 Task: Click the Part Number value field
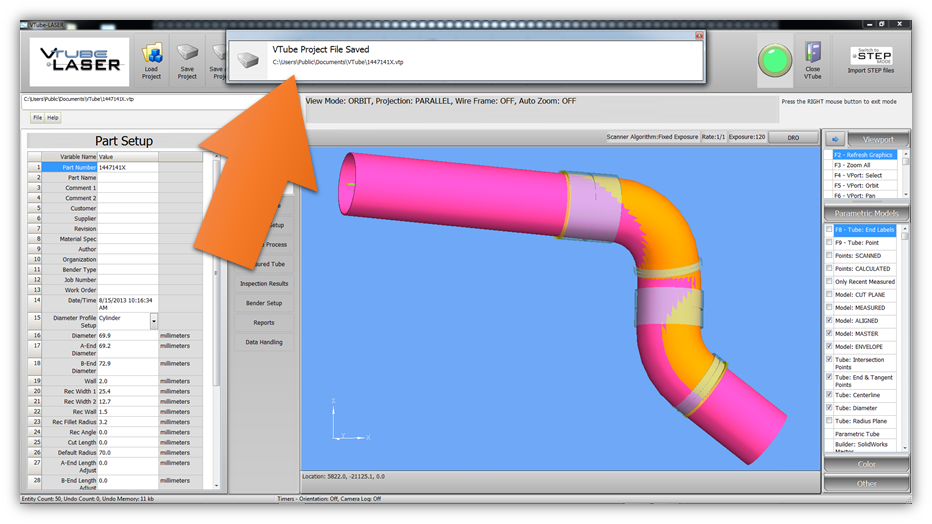click(x=127, y=167)
